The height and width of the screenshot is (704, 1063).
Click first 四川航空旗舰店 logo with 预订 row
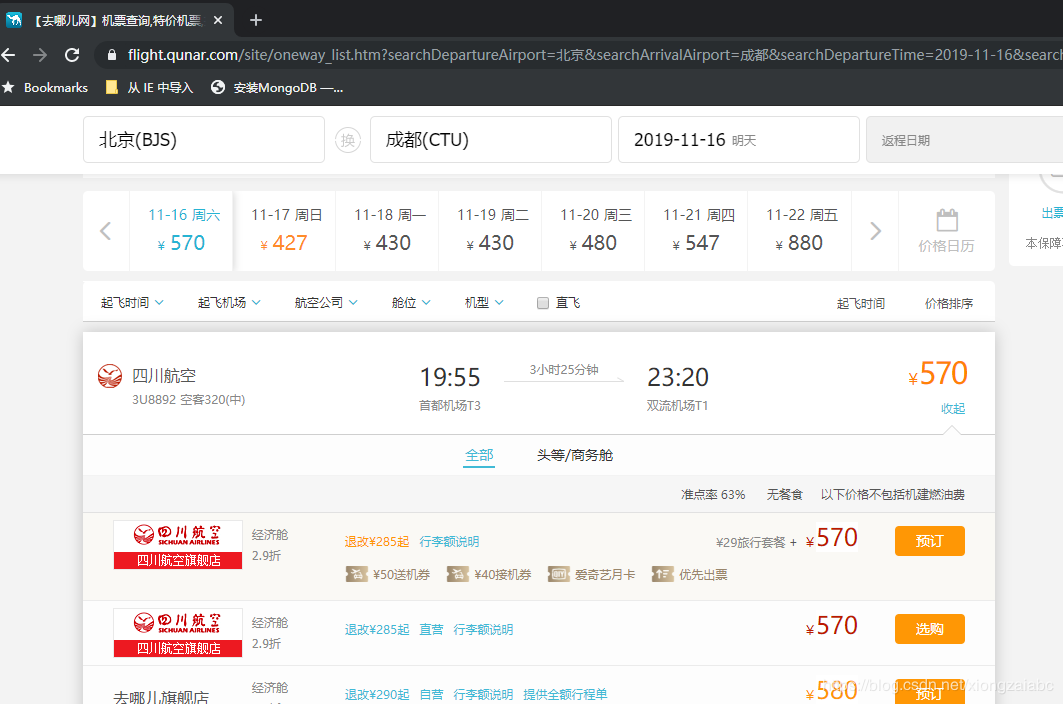pos(178,545)
